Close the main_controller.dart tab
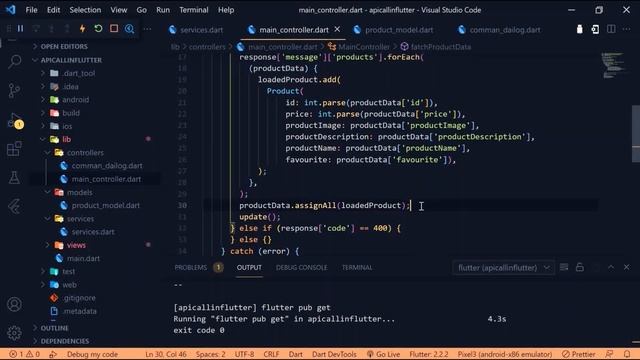This screenshot has height=360, width=640. click(x=337, y=29)
